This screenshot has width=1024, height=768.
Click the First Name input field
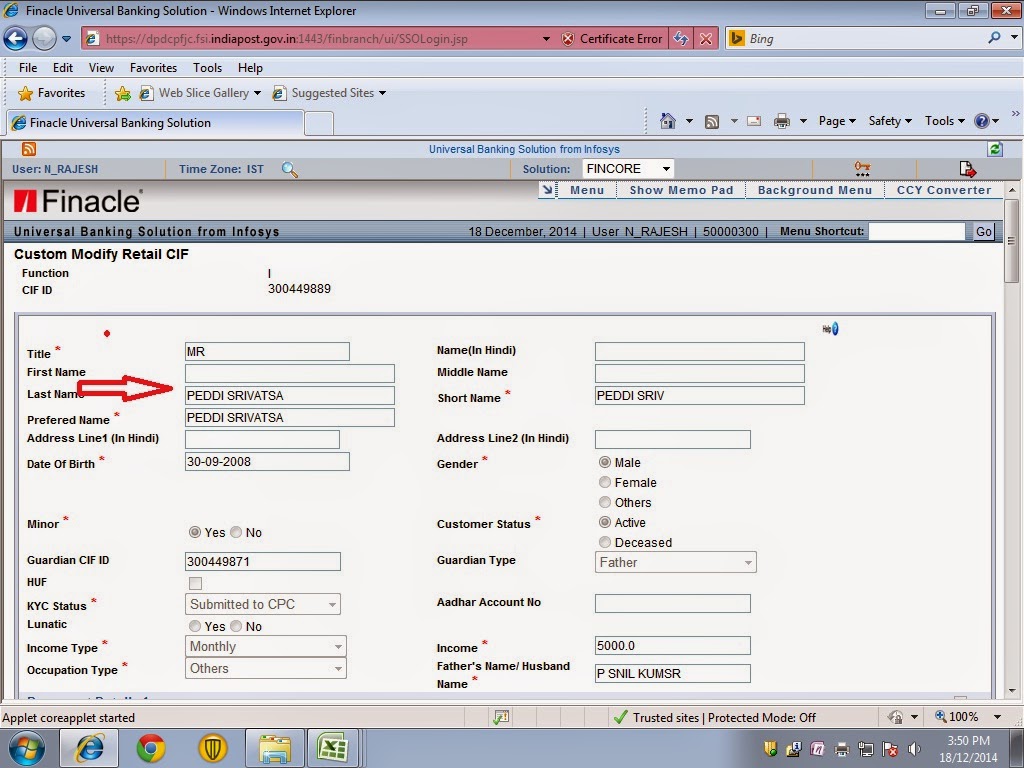pos(290,373)
